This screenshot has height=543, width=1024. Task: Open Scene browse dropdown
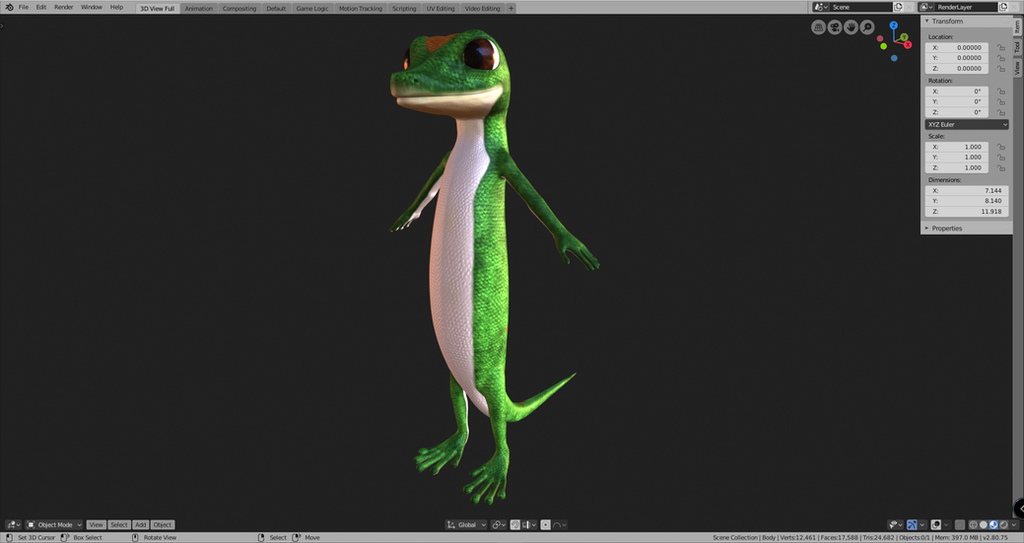(821, 7)
